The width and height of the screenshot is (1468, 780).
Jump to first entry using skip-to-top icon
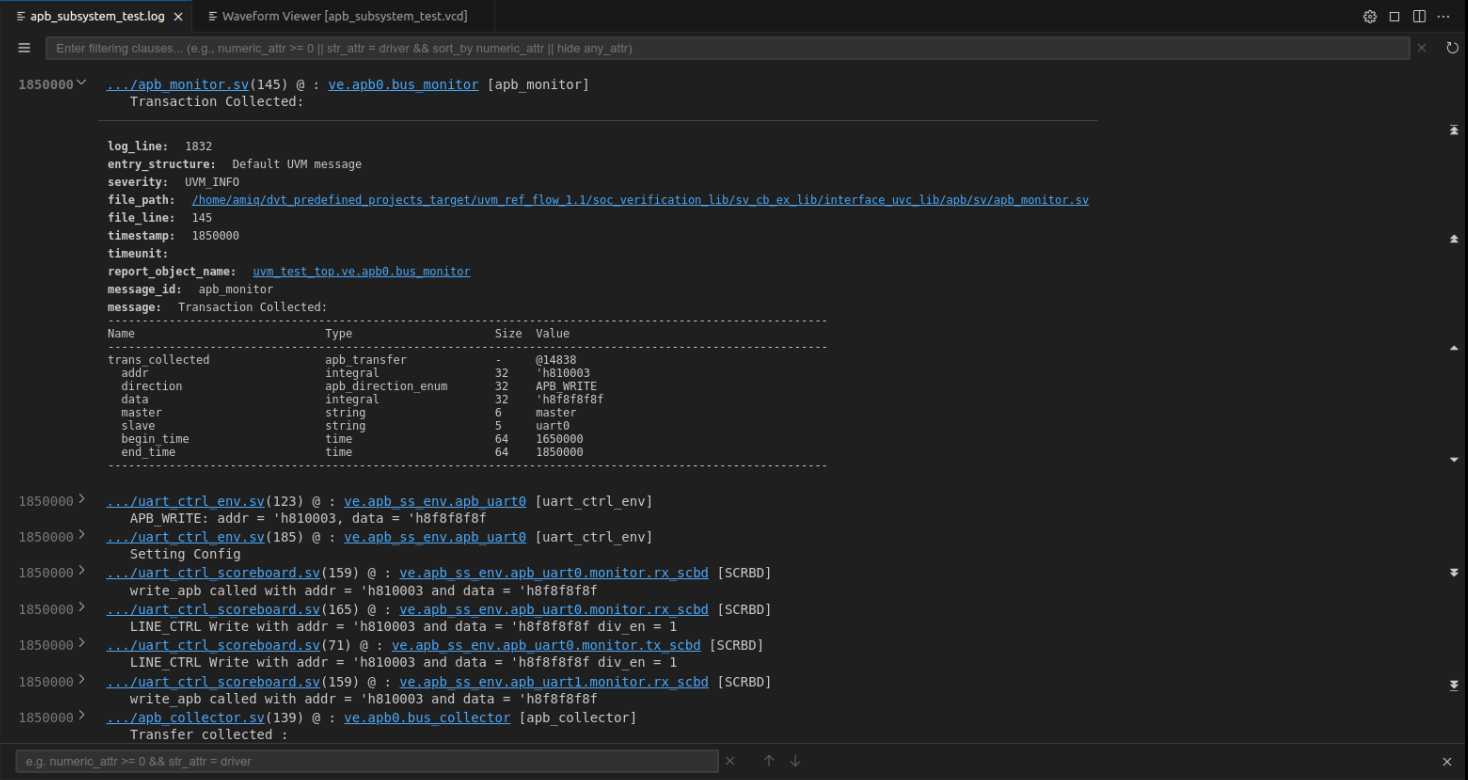[1454, 130]
